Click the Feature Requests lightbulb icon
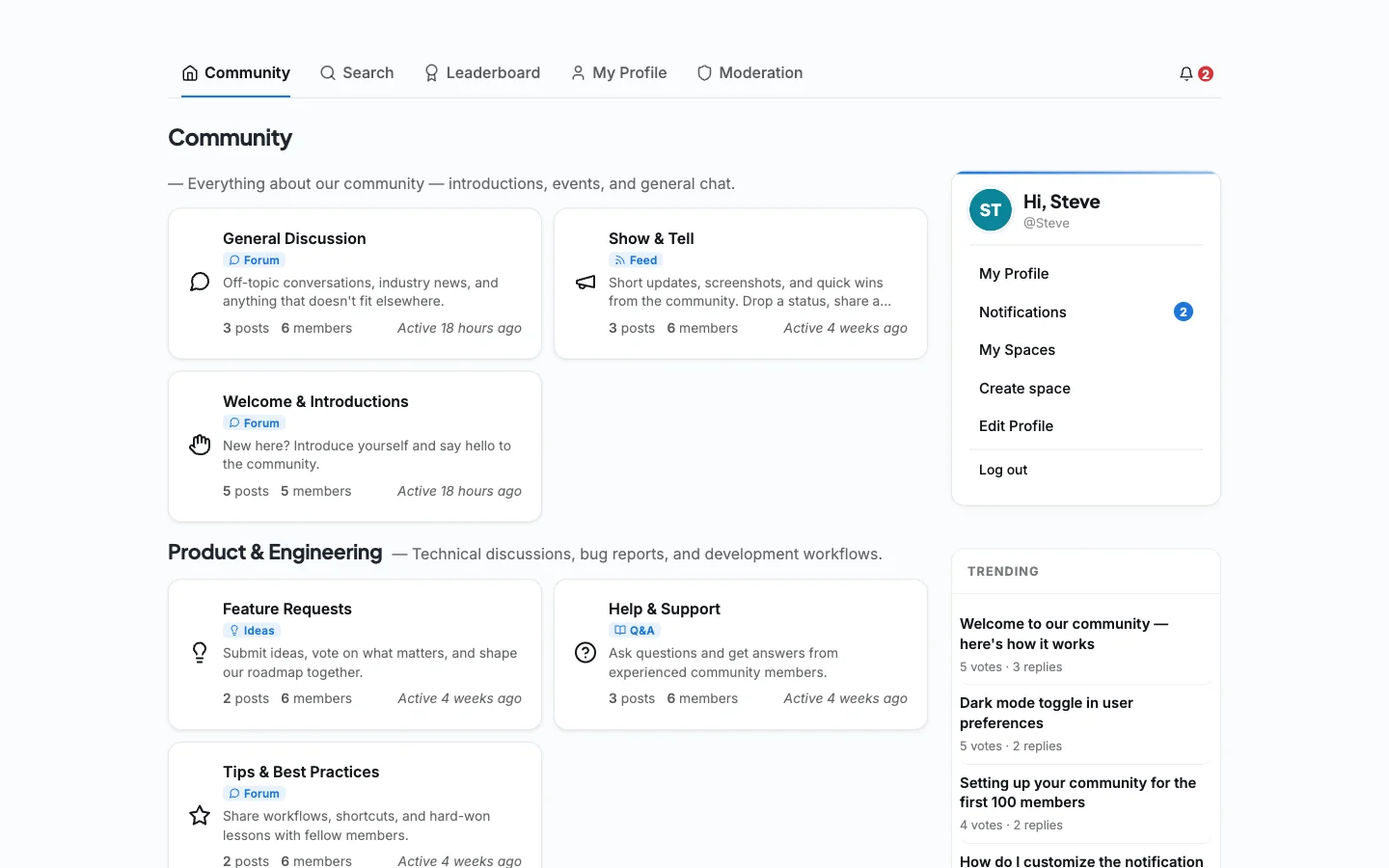The height and width of the screenshot is (868, 1389). 200,652
